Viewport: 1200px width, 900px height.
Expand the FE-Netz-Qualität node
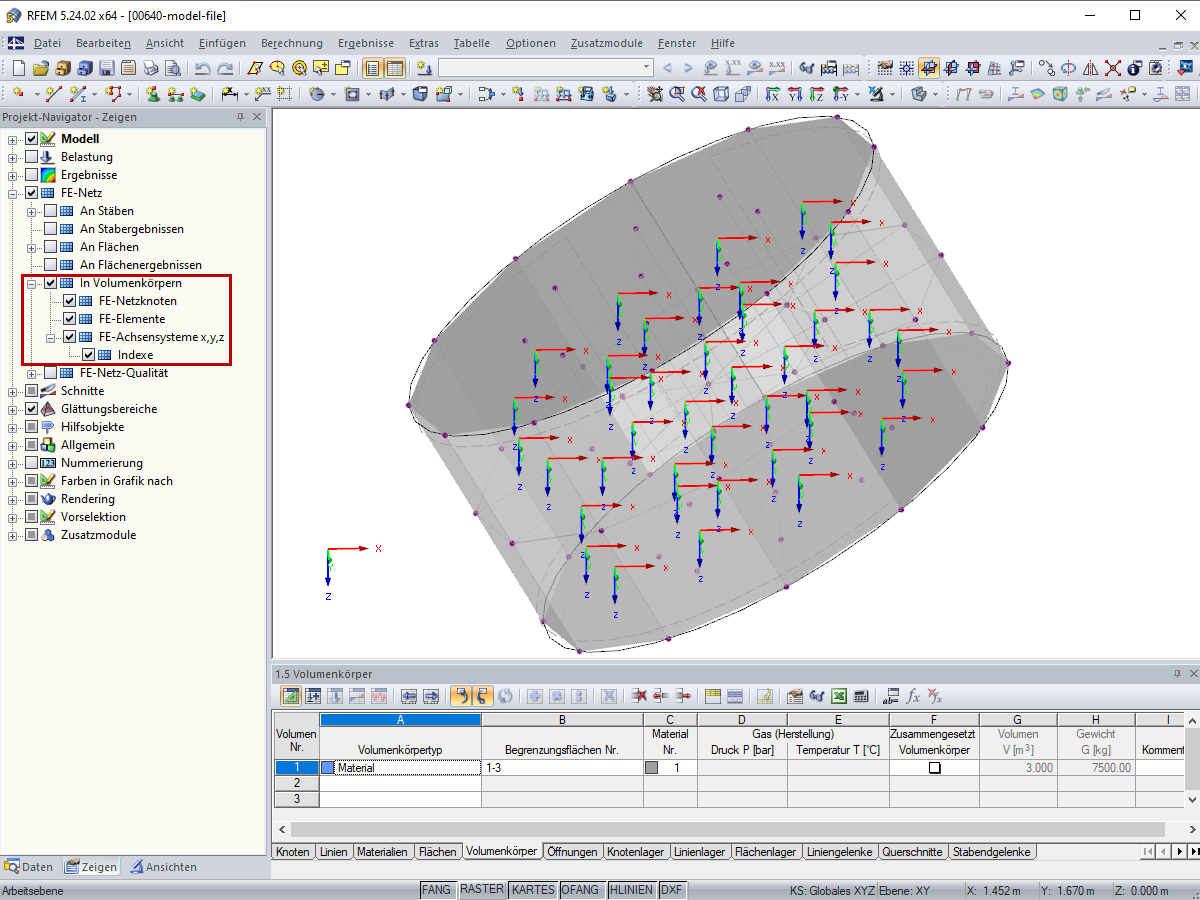[32, 373]
